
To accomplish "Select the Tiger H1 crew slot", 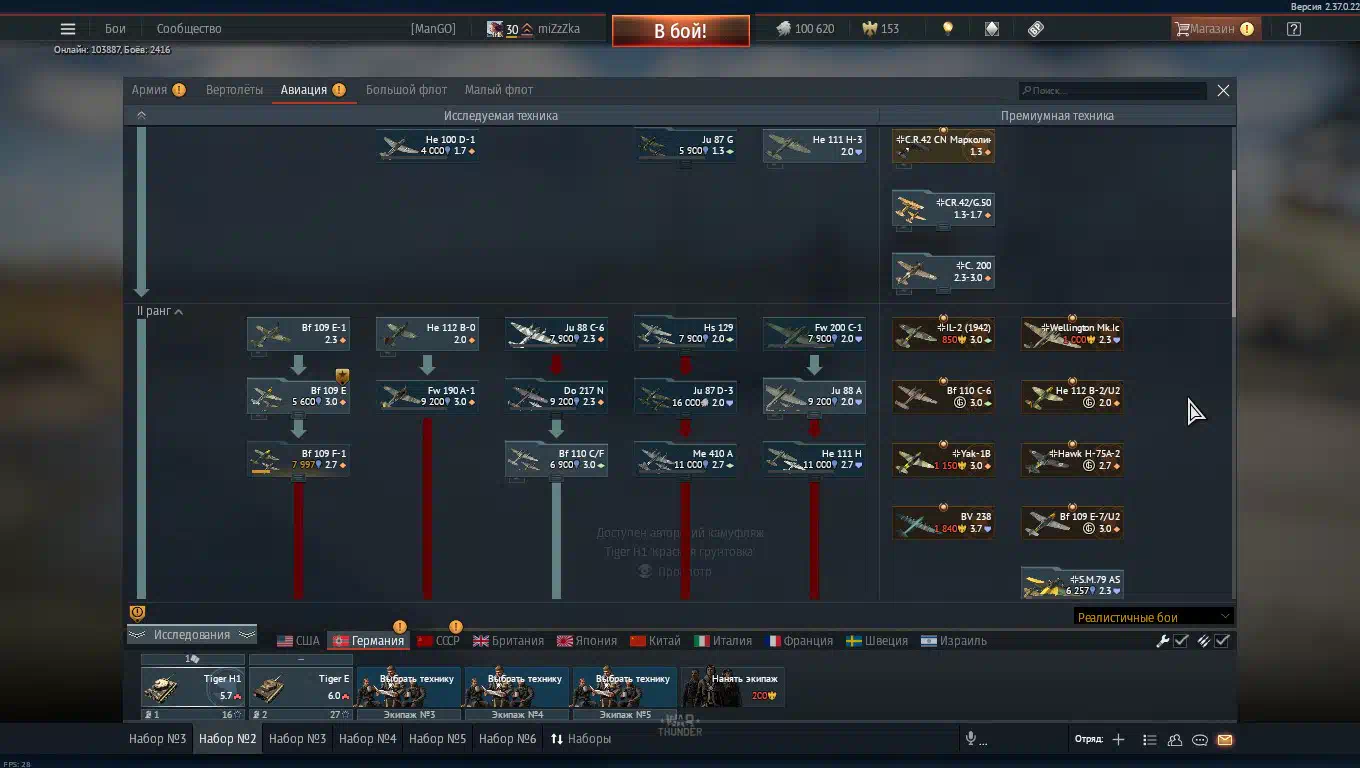I will tap(193, 687).
